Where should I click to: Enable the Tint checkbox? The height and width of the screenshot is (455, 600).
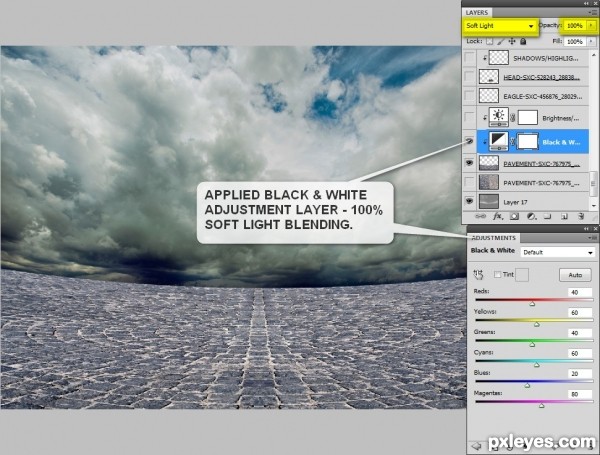(x=497, y=274)
